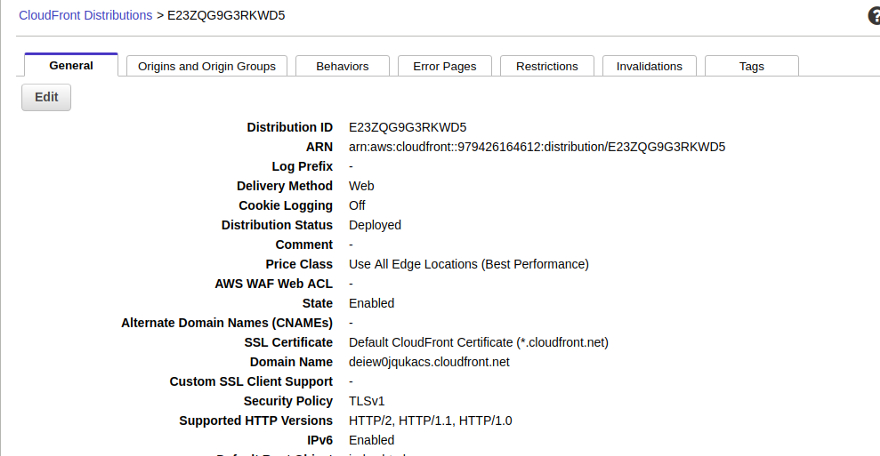
Task: Open the Restrictions tab
Action: [x=547, y=67]
